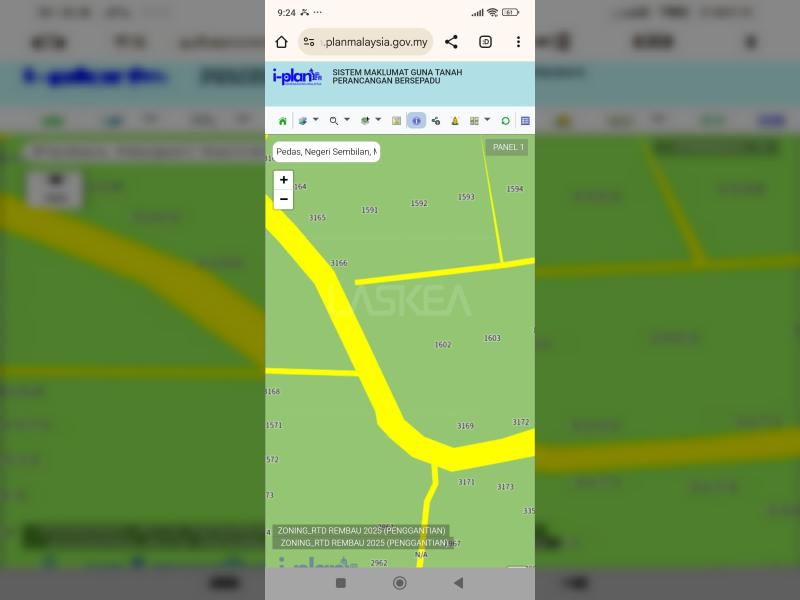
Task: Open the browser tab switcher
Action: point(485,42)
